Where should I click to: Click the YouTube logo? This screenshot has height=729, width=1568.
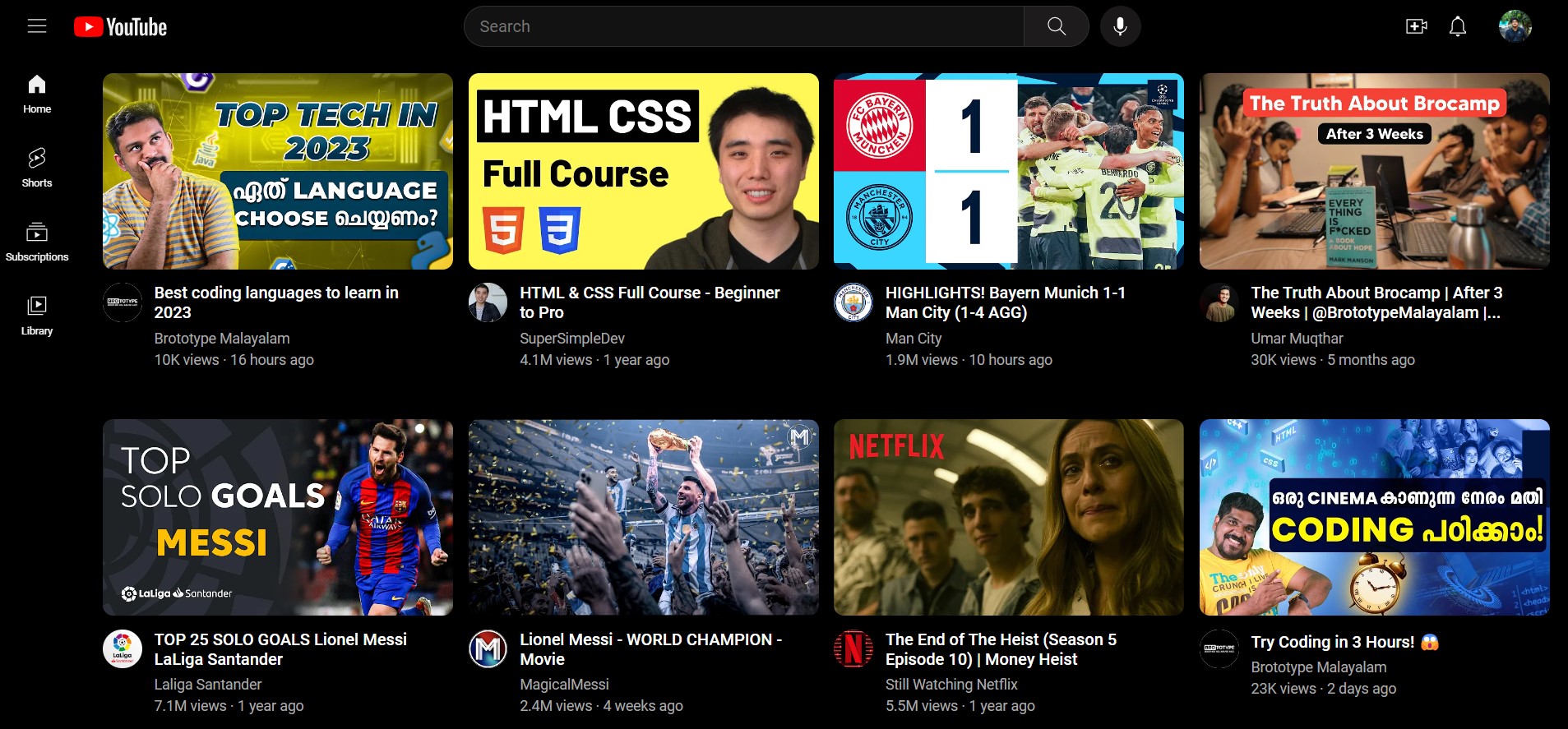(x=121, y=27)
